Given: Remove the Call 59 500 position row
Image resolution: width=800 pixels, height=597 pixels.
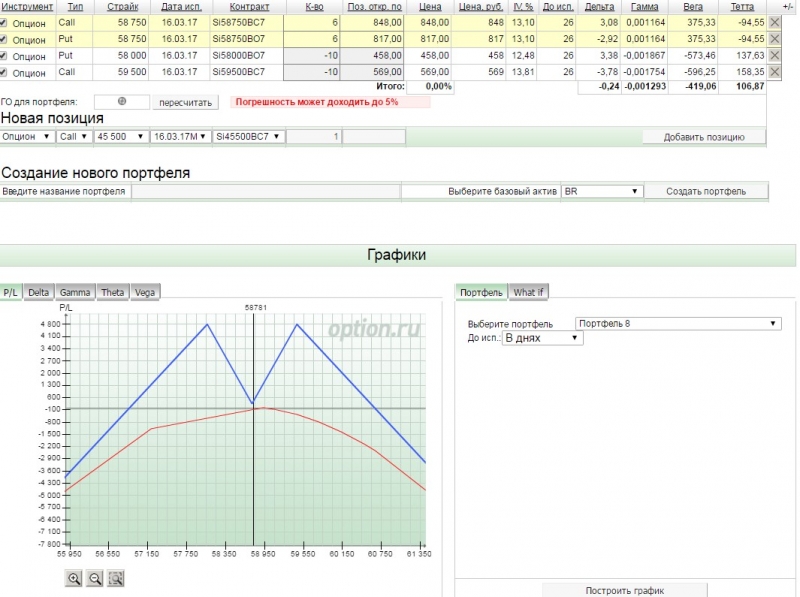Looking at the screenshot, I should (775, 72).
